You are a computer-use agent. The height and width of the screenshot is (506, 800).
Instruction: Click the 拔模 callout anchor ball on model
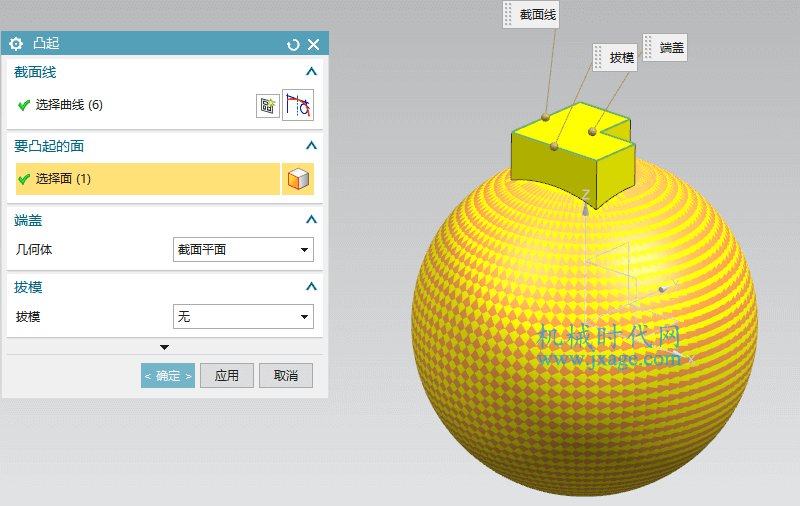click(554, 147)
